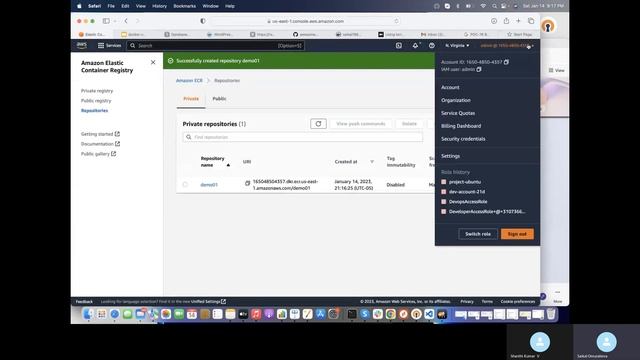Open Service Quotas menu entry
This screenshot has width=640, height=360.
pyautogui.click(x=458, y=113)
